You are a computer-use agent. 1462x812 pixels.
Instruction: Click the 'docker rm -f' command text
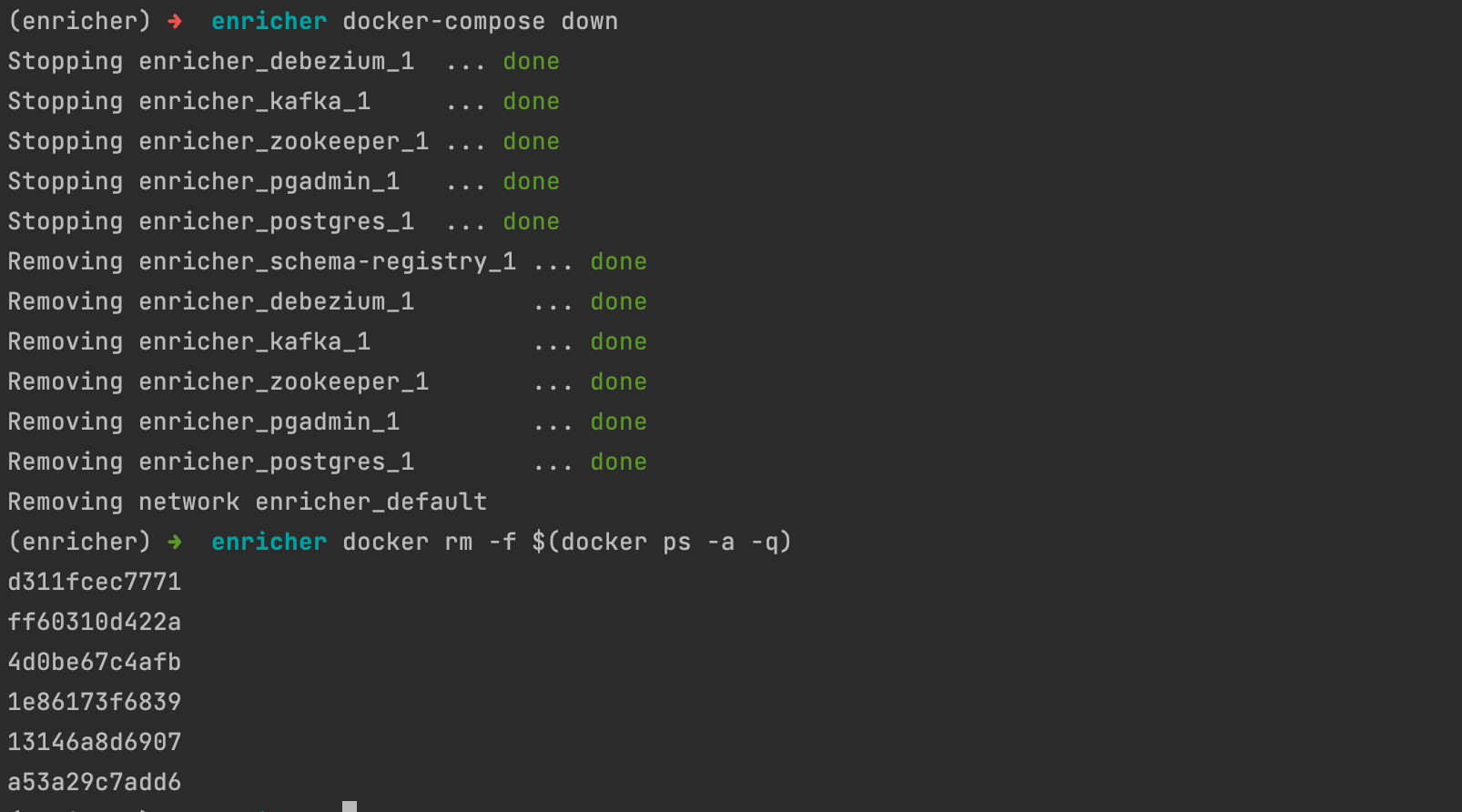click(430, 542)
